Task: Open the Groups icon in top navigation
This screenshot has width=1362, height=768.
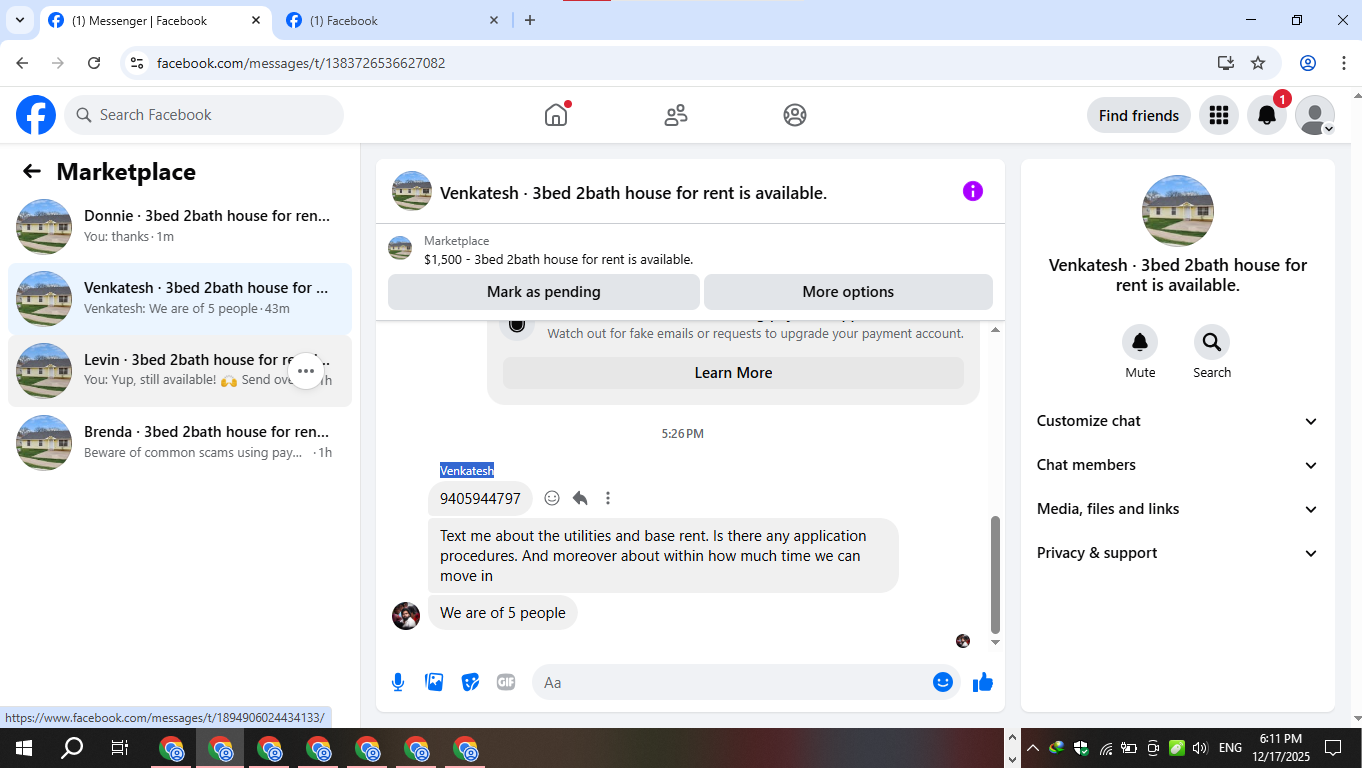Action: coord(795,115)
